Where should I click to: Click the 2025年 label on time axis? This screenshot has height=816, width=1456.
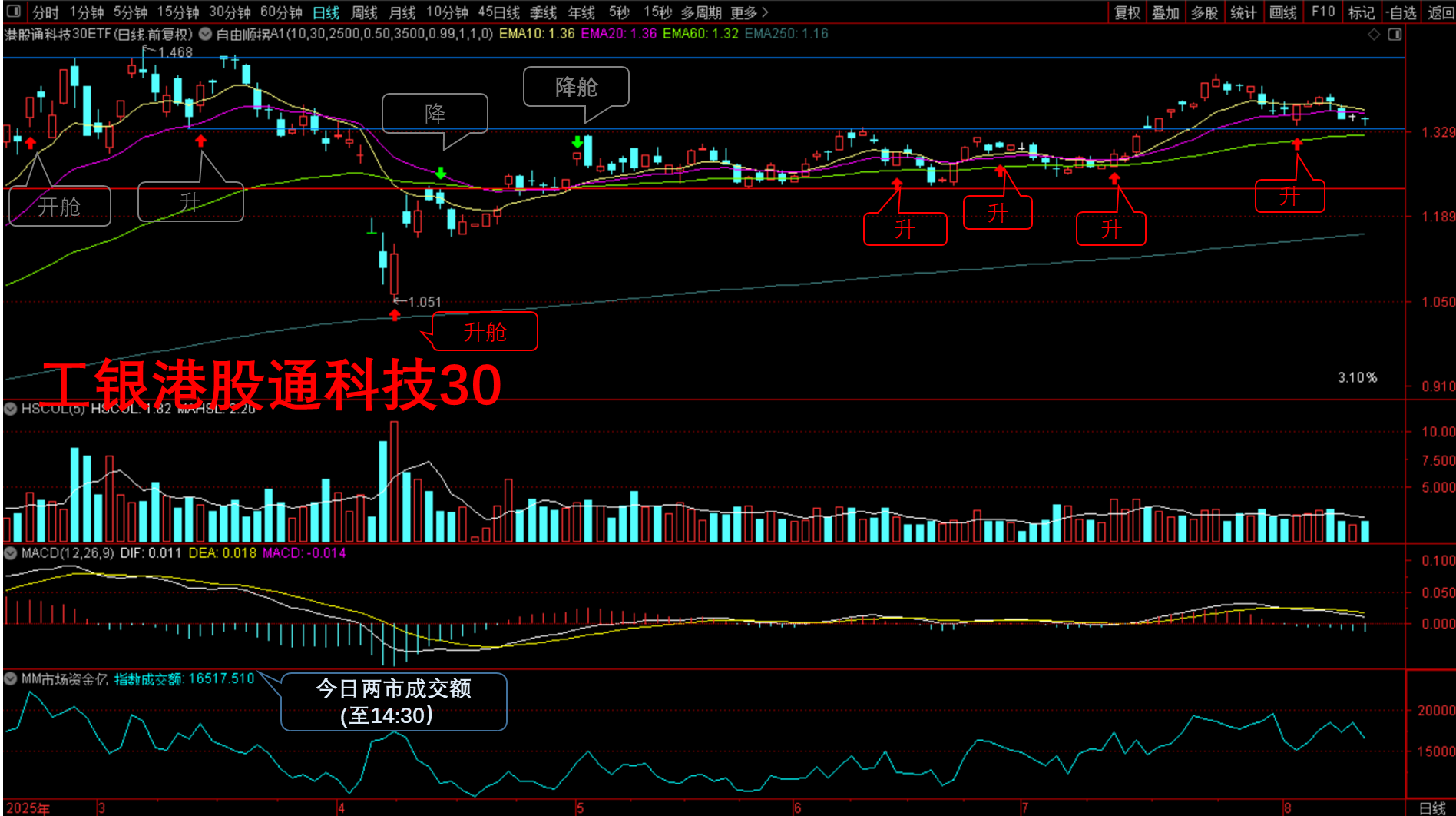(x=28, y=808)
